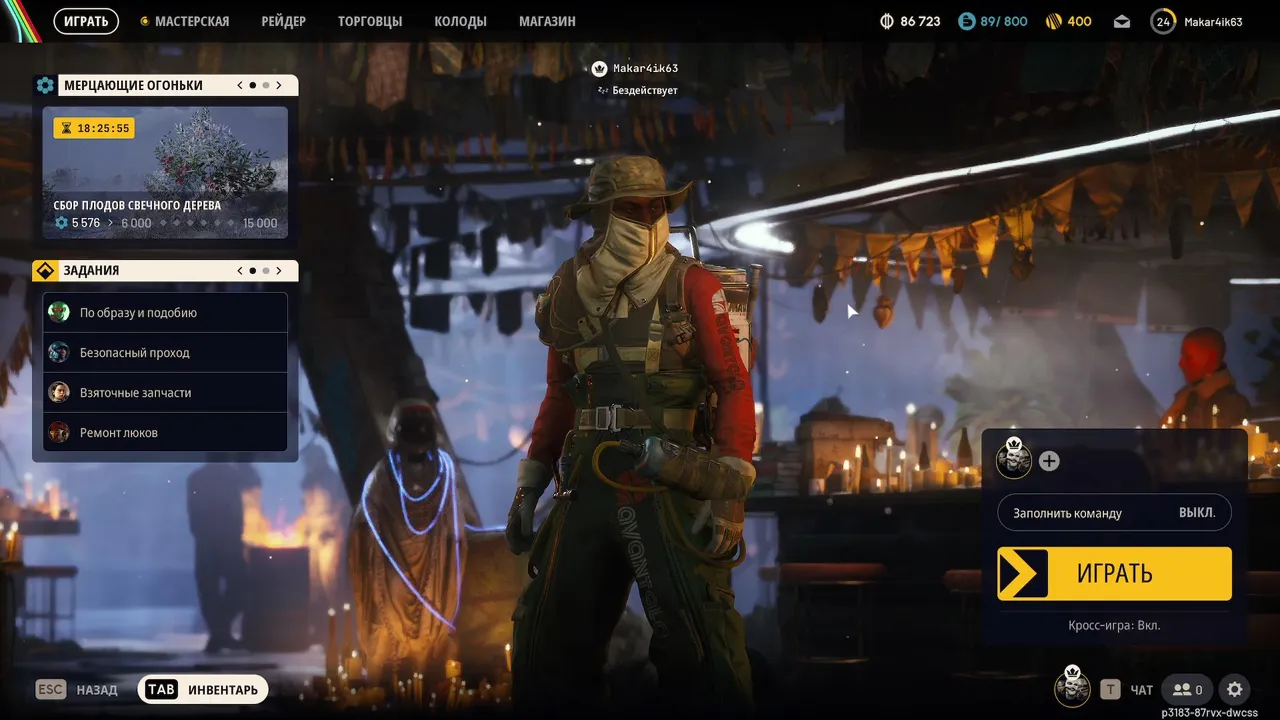Screen dimensions: 1280x720
Task: Add a squad member with plus icon
Action: [x=1049, y=461]
